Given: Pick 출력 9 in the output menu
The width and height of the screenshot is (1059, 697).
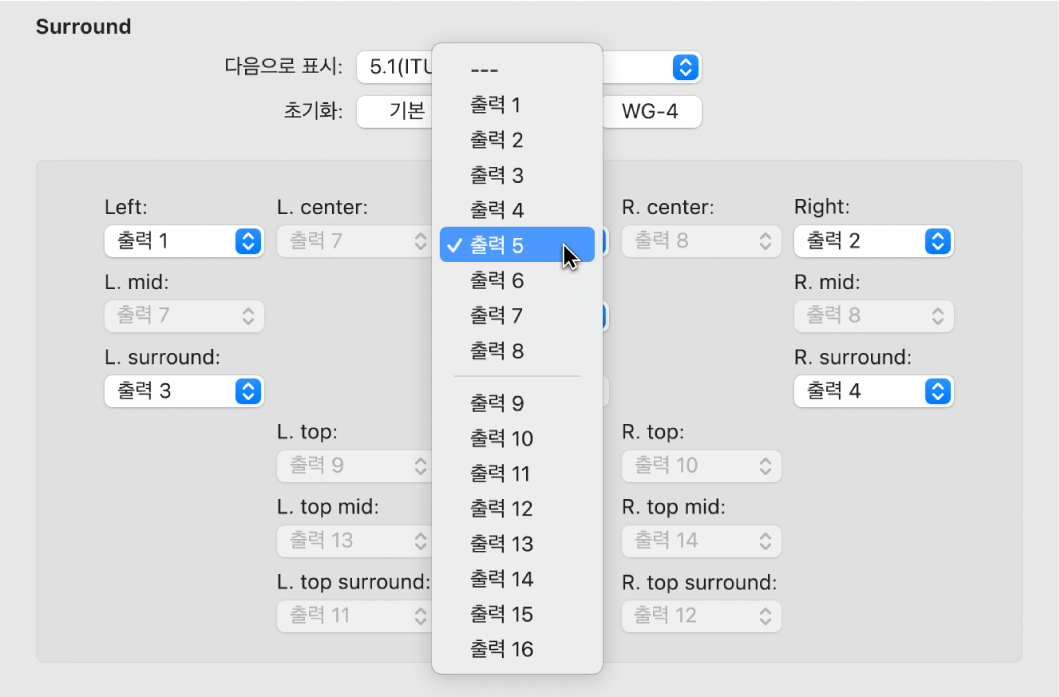Looking at the screenshot, I should pos(496,404).
